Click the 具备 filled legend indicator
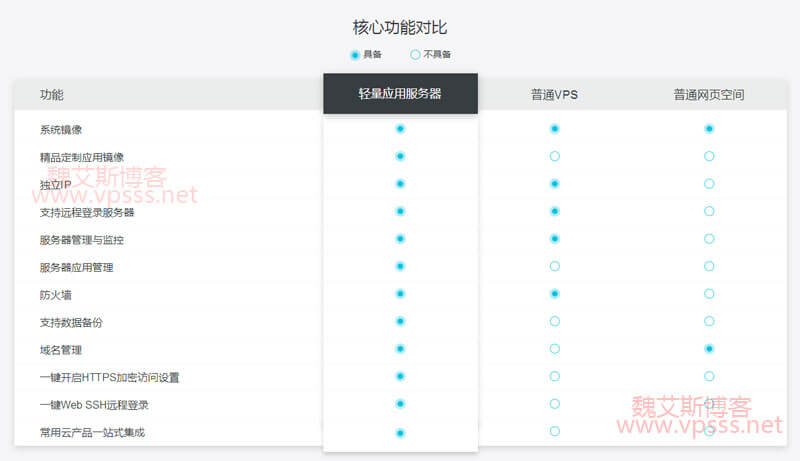The height and width of the screenshot is (461, 800). tap(355, 54)
